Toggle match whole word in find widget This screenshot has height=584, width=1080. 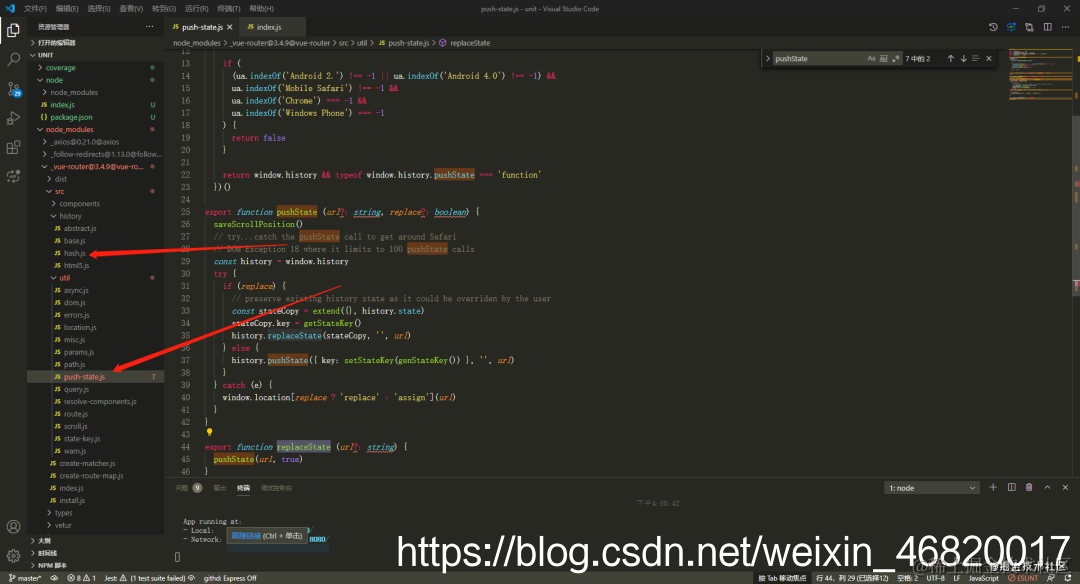pyautogui.click(x=884, y=59)
